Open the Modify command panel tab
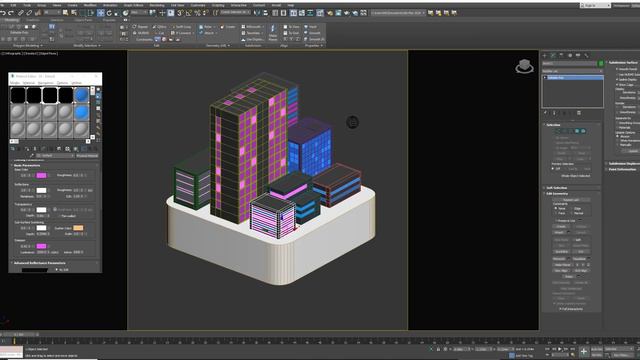 pos(553,56)
